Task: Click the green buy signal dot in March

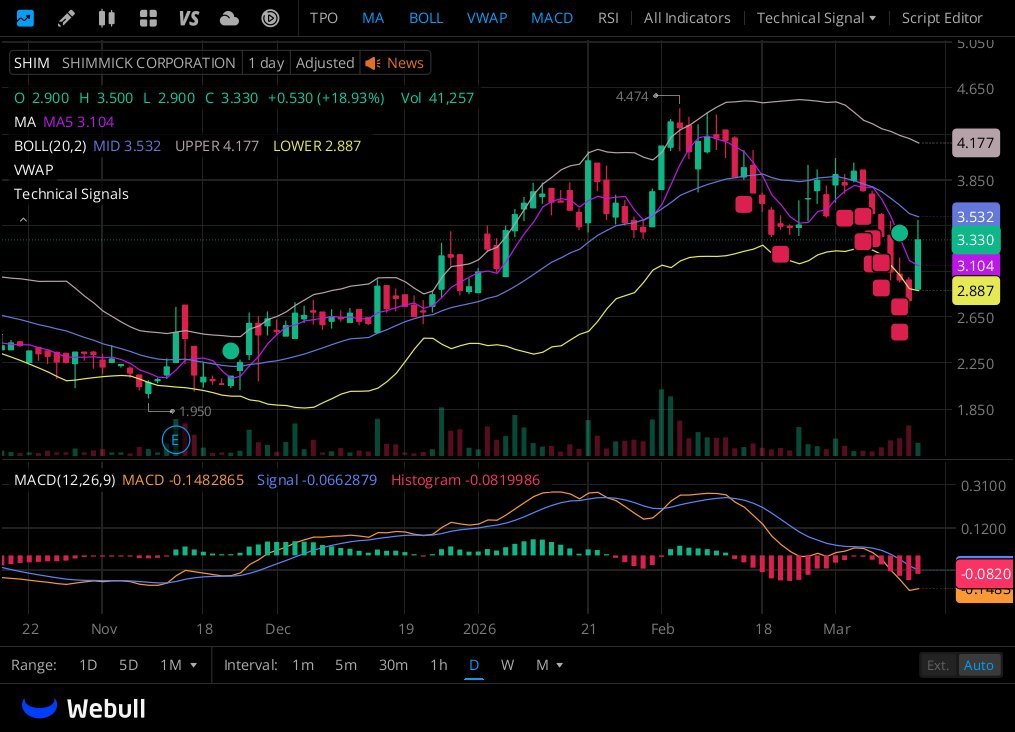Action: pos(899,233)
